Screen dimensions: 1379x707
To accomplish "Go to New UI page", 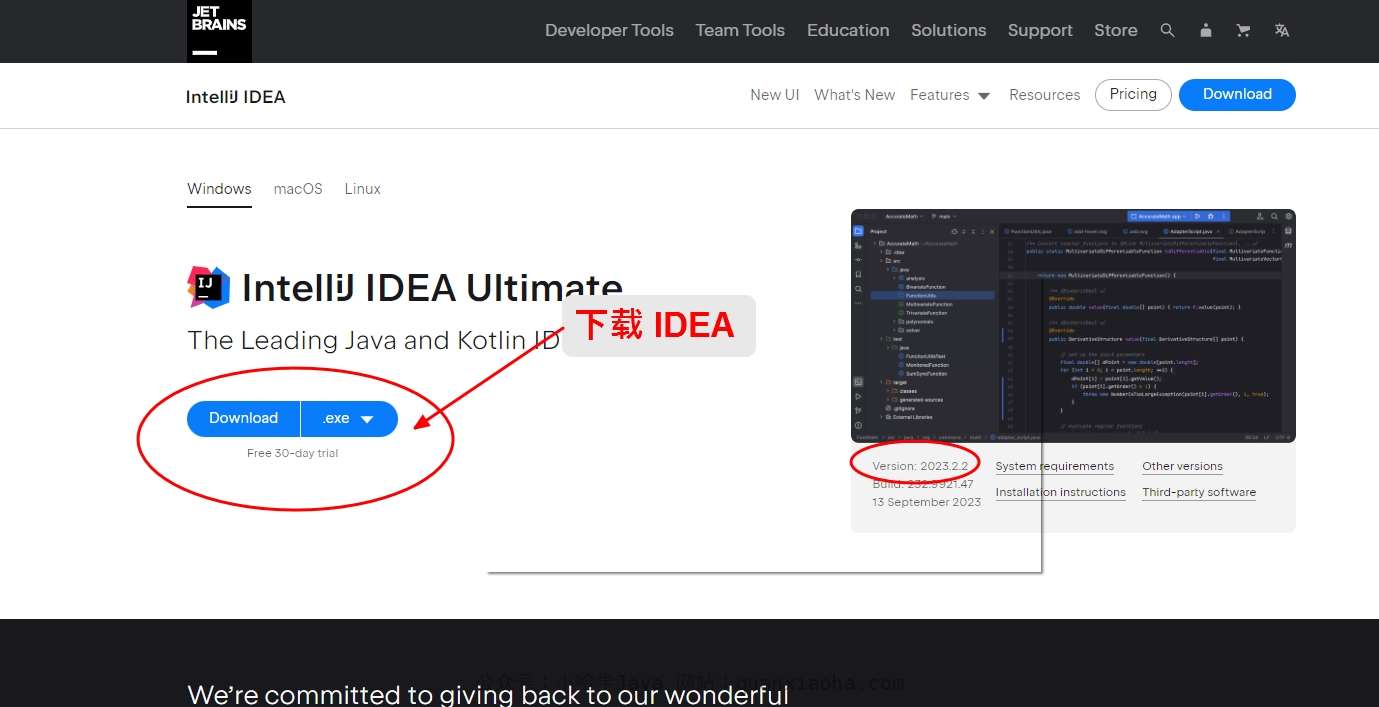I will click(x=775, y=95).
